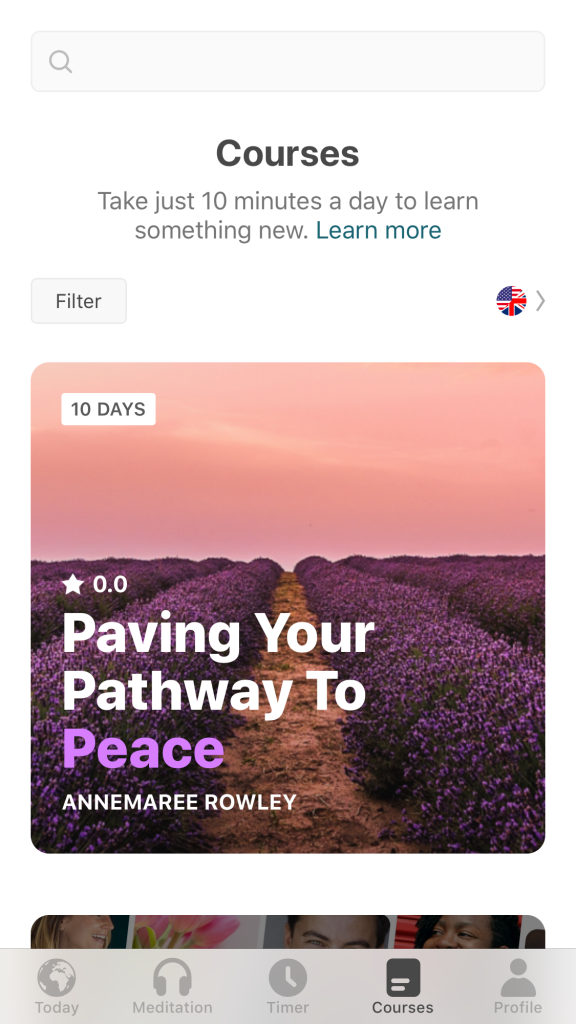Open the Timer clock icon

tap(288, 978)
